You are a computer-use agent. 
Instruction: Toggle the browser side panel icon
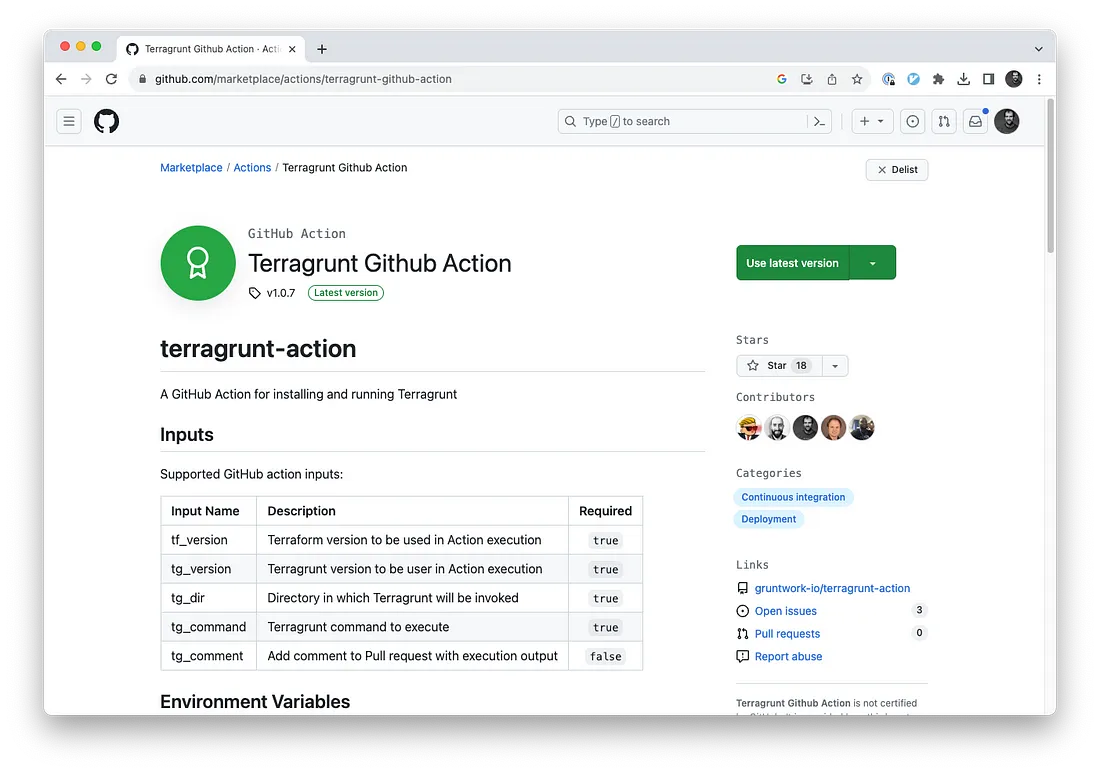coord(988,79)
